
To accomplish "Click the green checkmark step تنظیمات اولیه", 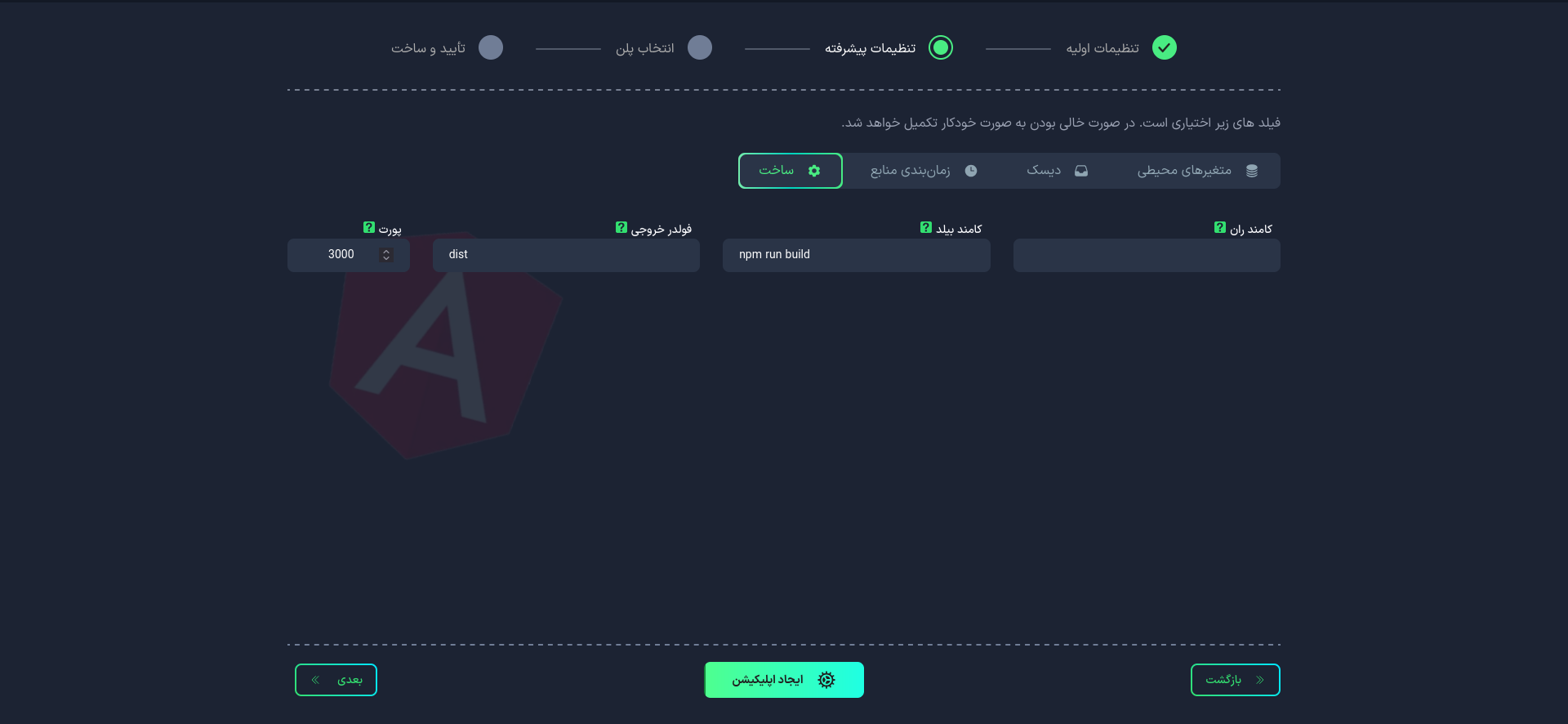I will (x=1165, y=47).
